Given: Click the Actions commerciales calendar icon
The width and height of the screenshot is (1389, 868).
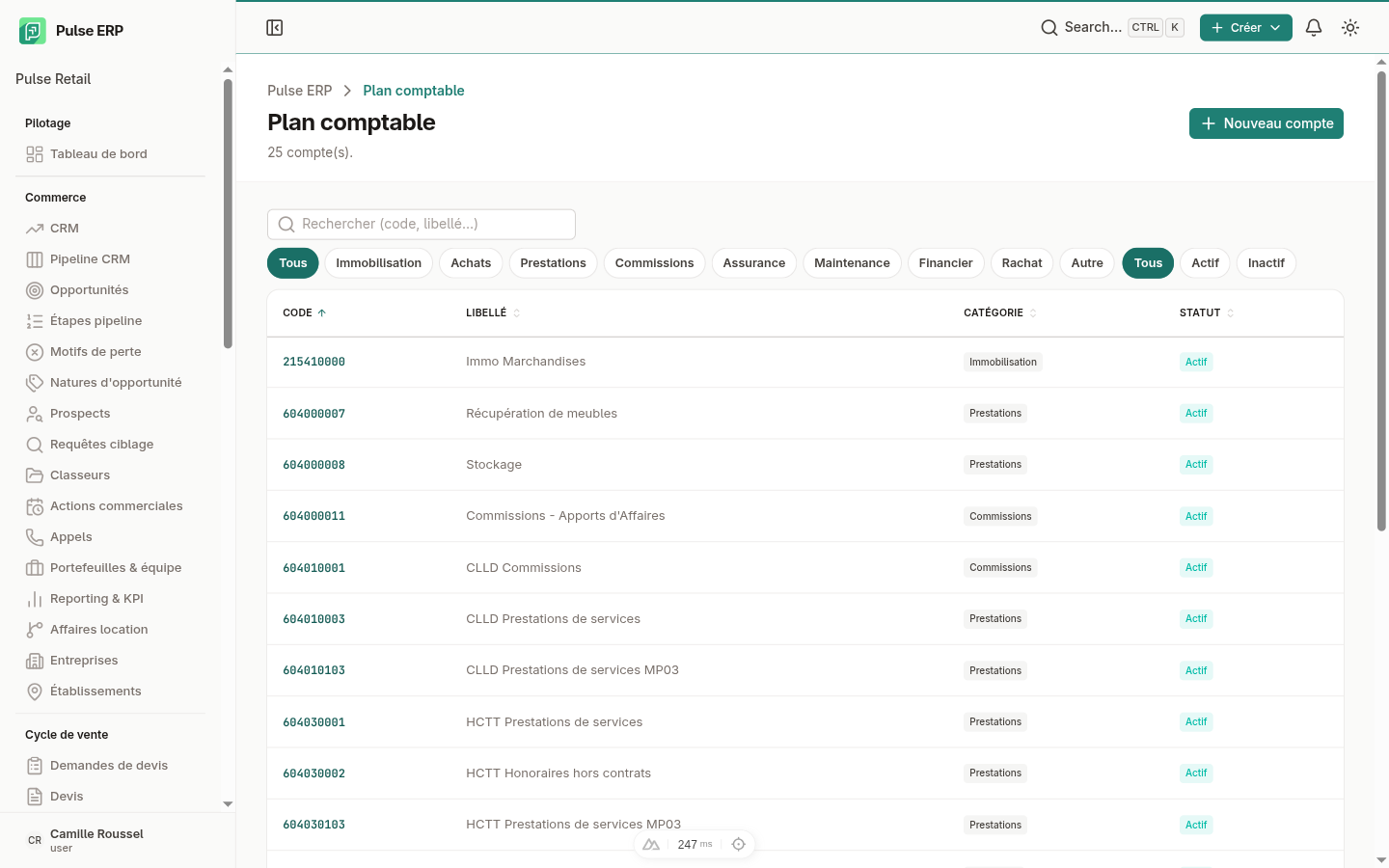Looking at the screenshot, I should coord(35,506).
